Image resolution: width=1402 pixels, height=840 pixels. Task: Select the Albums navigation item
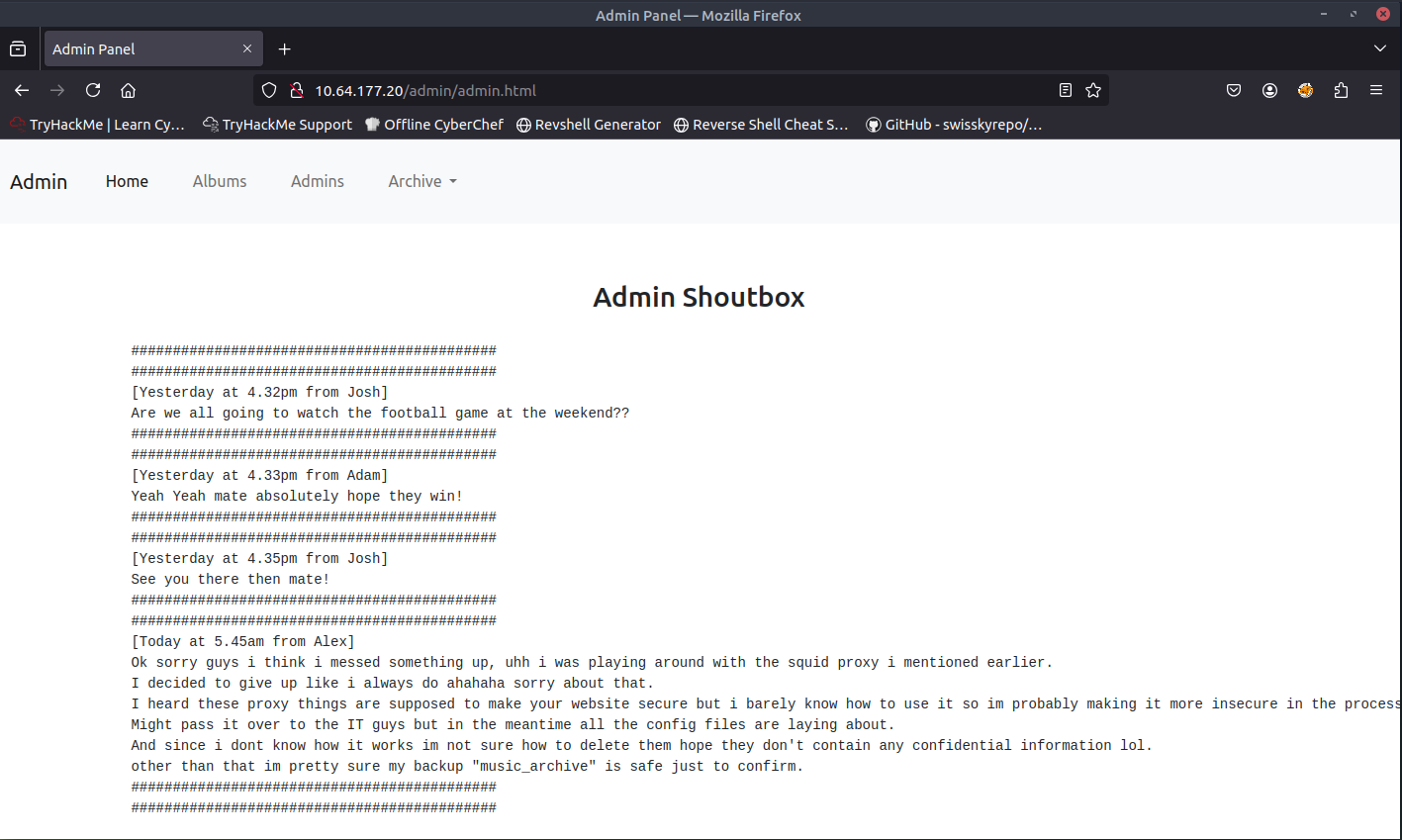point(220,181)
